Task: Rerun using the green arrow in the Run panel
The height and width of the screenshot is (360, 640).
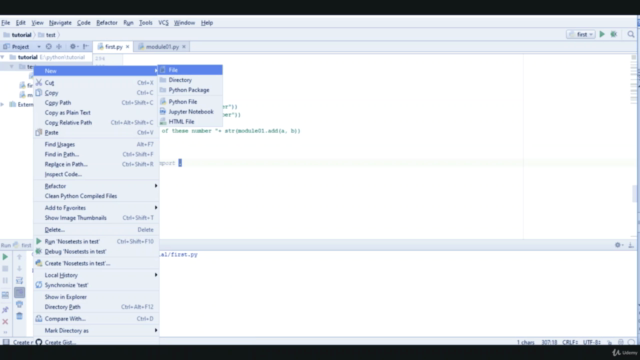Action: pos(5,257)
